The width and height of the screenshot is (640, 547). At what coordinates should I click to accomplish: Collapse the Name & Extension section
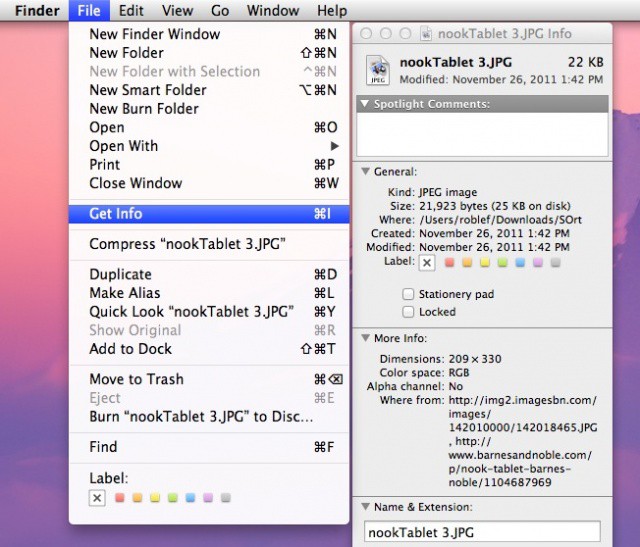[x=365, y=507]
